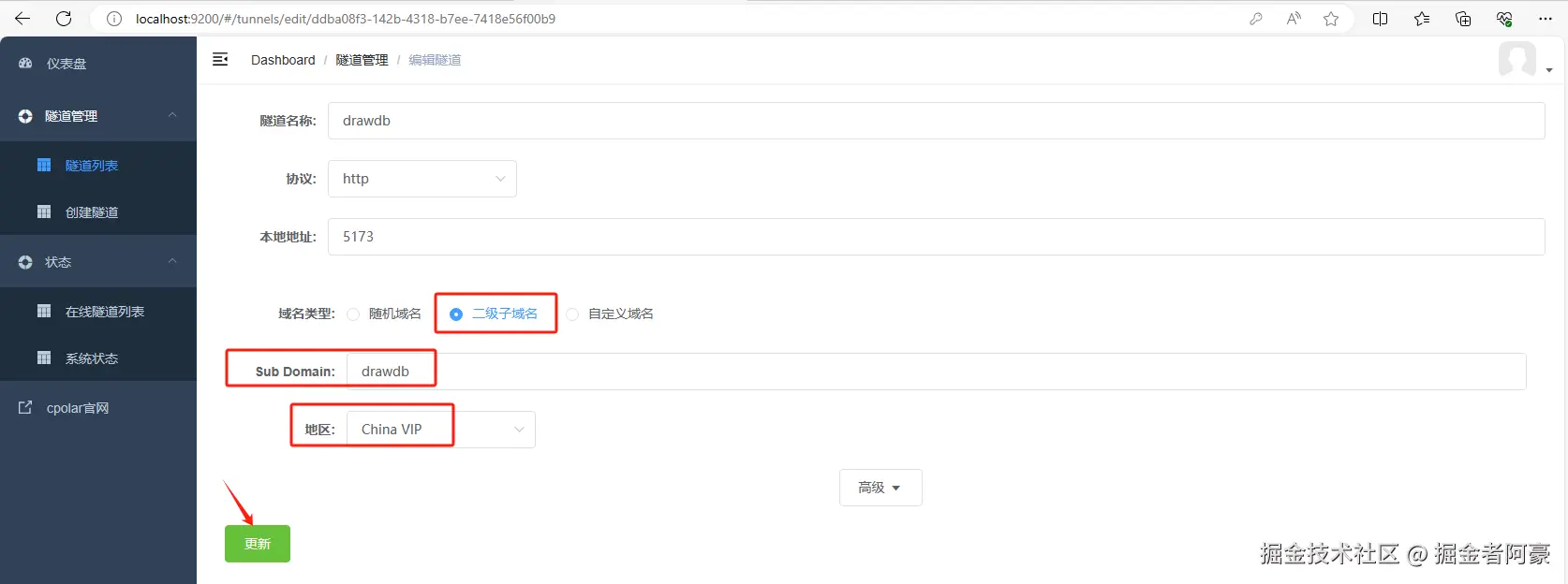Go to Dashboard breadcrumb link
1568x584 pixels.
(283, 60)
